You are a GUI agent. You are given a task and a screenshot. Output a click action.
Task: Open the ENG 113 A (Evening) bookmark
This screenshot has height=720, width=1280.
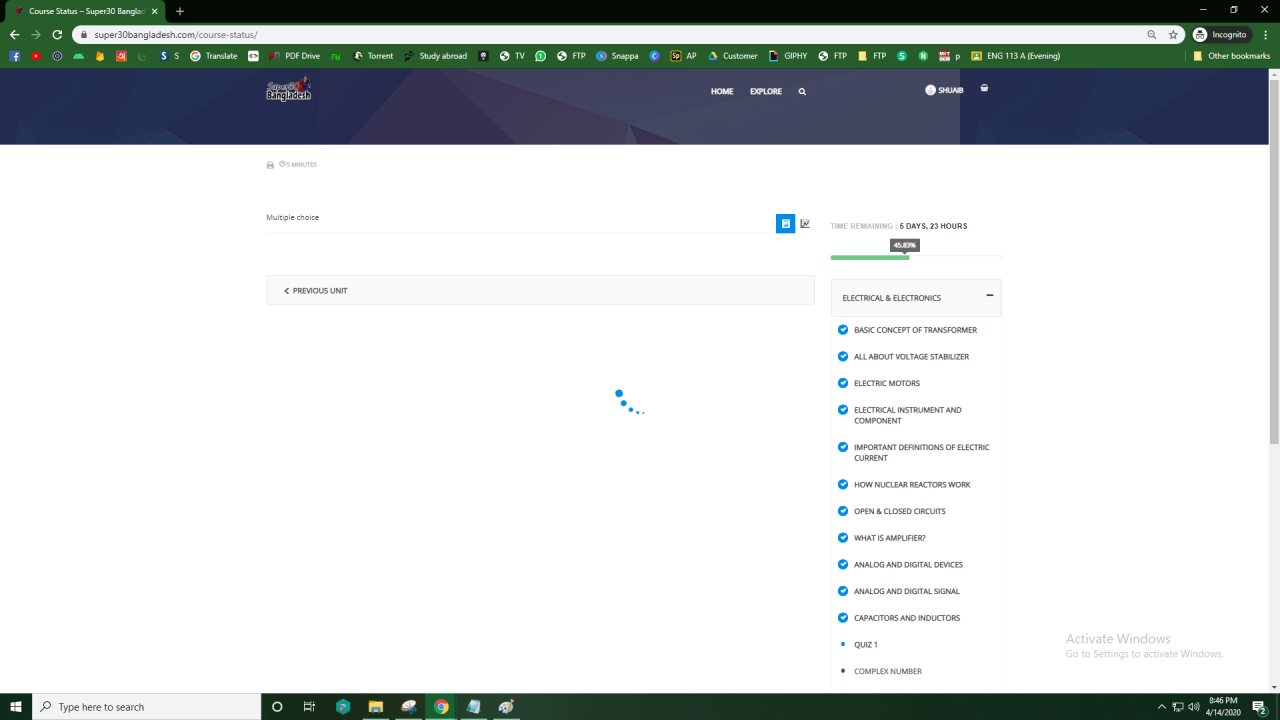(x=1016, y=56)
